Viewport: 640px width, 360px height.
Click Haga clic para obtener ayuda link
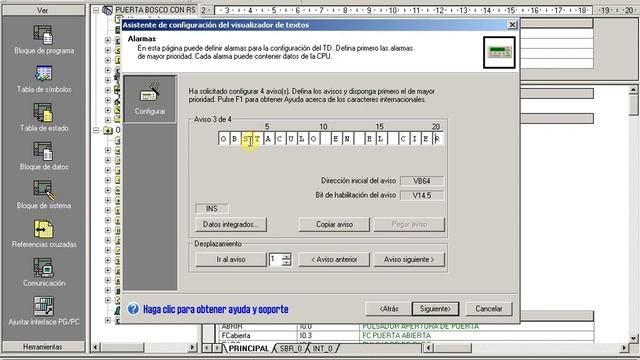[x=216, y=309]
